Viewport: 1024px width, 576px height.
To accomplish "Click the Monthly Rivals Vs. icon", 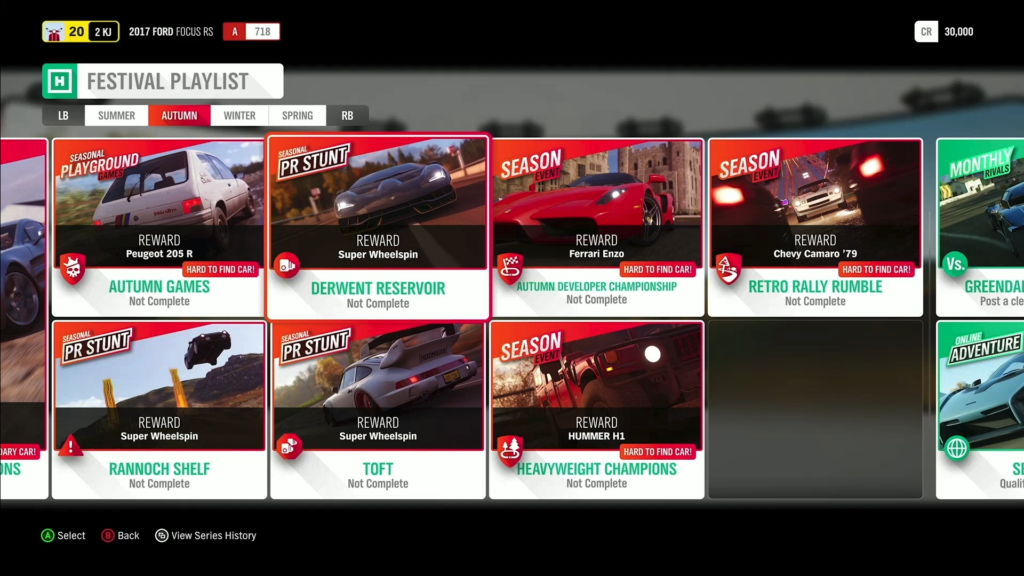I will [955, 264].
